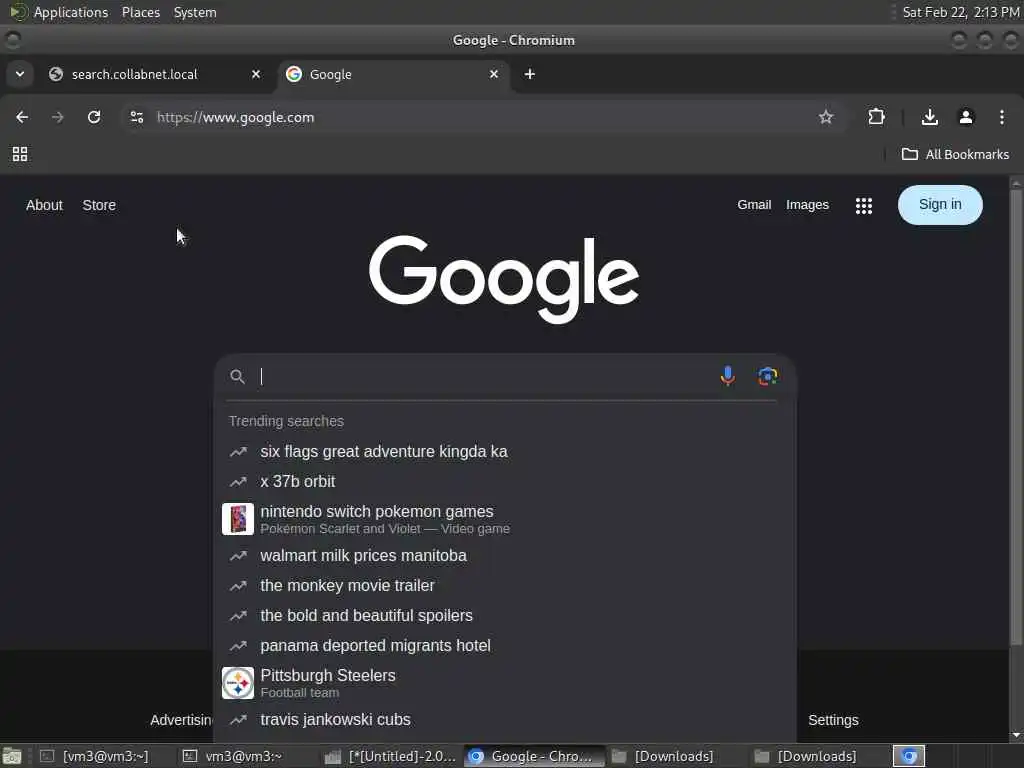This screenshot has height=768, width=1024.
Task: Select suggestion 'the monkey movie trailer'
Action: (x=505, y=586)
